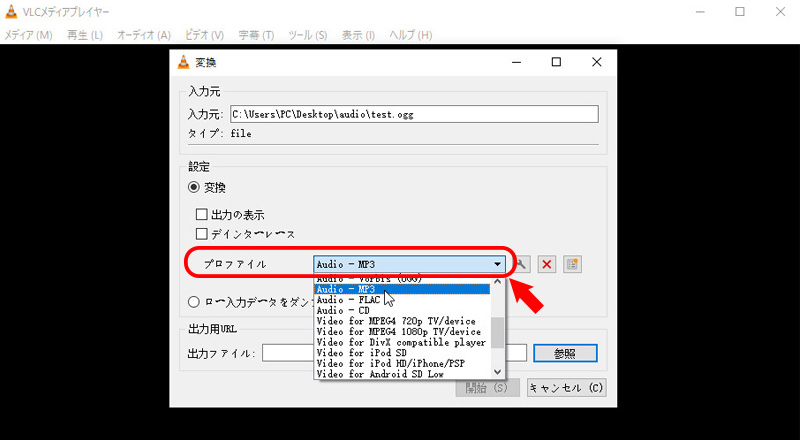Select the 変換 radio button
The image size is (800, 440).
(193, 187)
